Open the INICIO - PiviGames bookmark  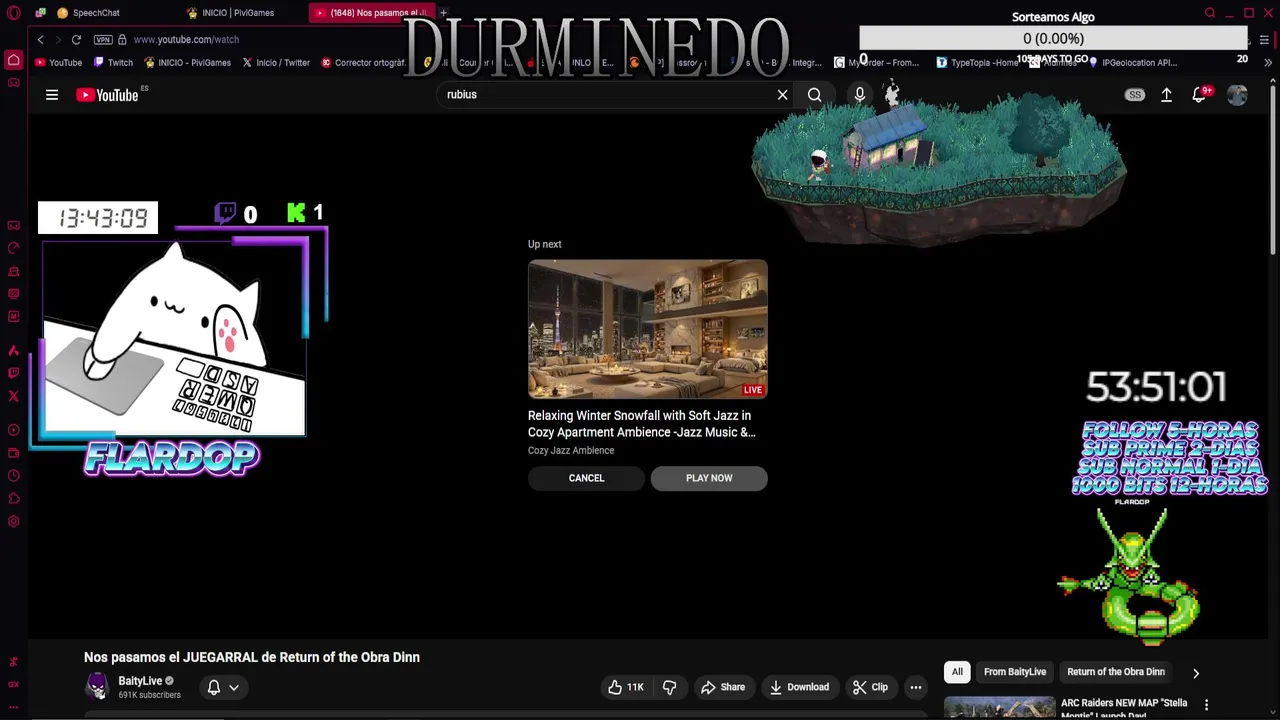click(x=187, y=62)
